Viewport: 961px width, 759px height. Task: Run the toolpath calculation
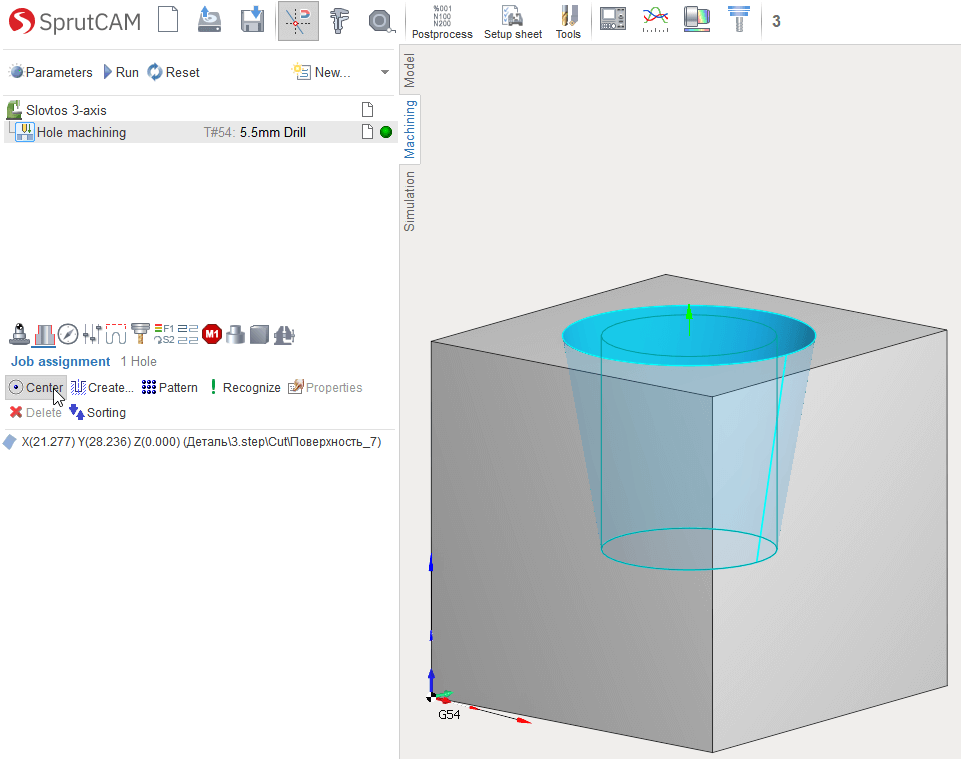coord(121,72)
